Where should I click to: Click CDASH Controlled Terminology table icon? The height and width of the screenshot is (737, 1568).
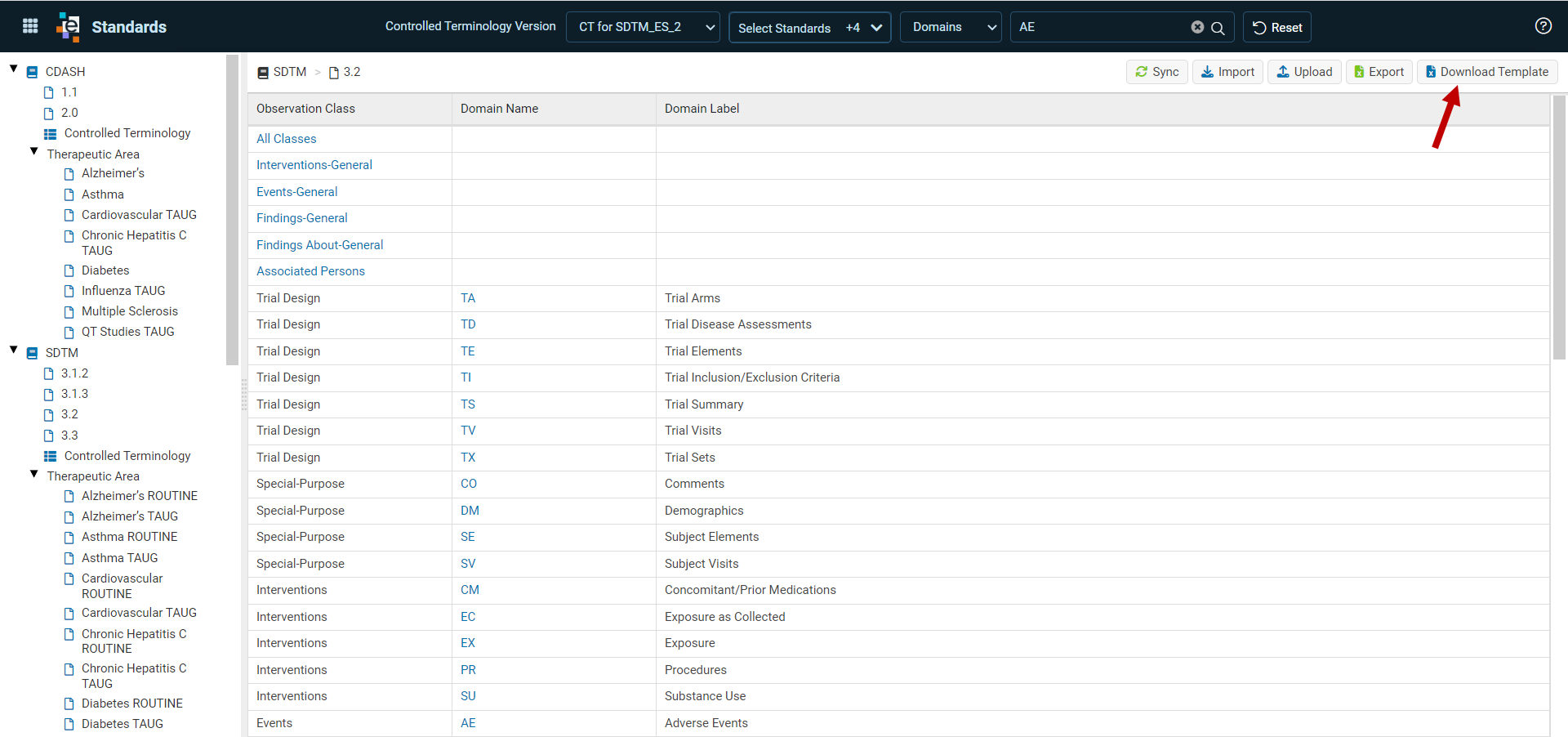click(x=50, y=133)
